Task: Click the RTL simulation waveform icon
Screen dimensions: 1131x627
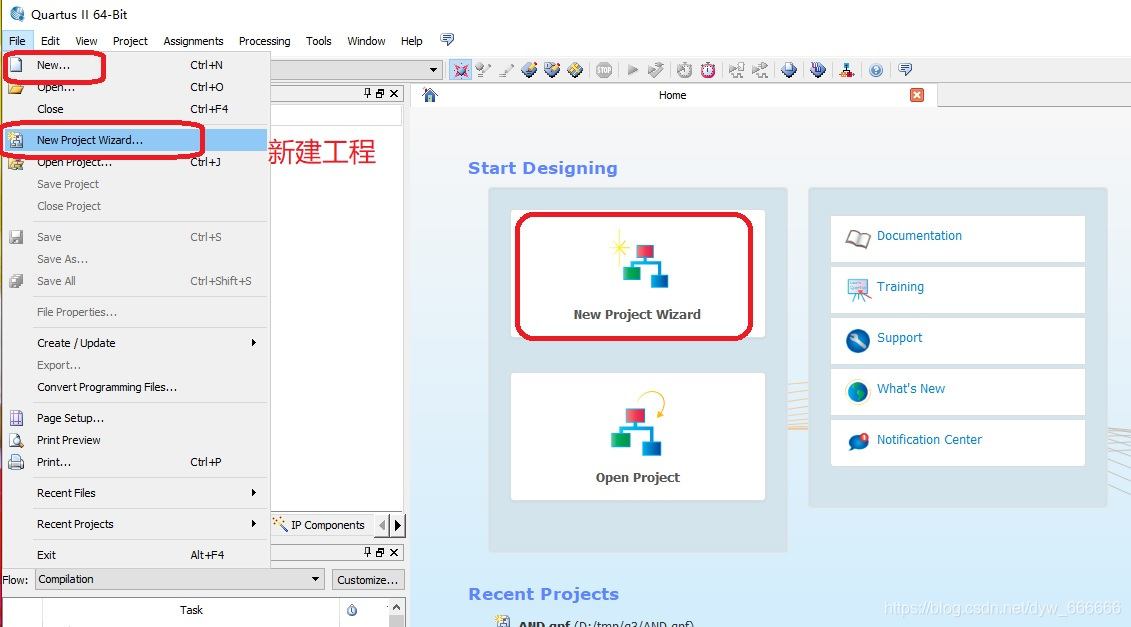Action: point(736,70)
